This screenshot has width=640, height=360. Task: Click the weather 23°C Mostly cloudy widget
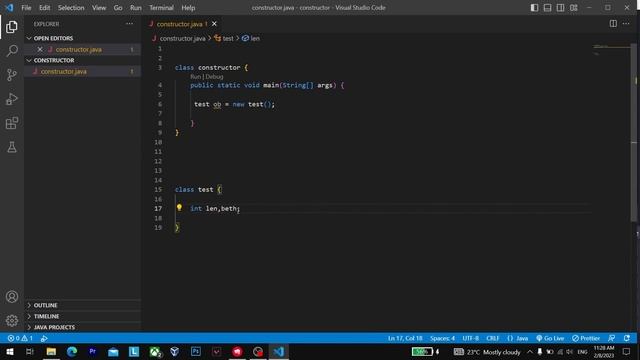point(487,352)
